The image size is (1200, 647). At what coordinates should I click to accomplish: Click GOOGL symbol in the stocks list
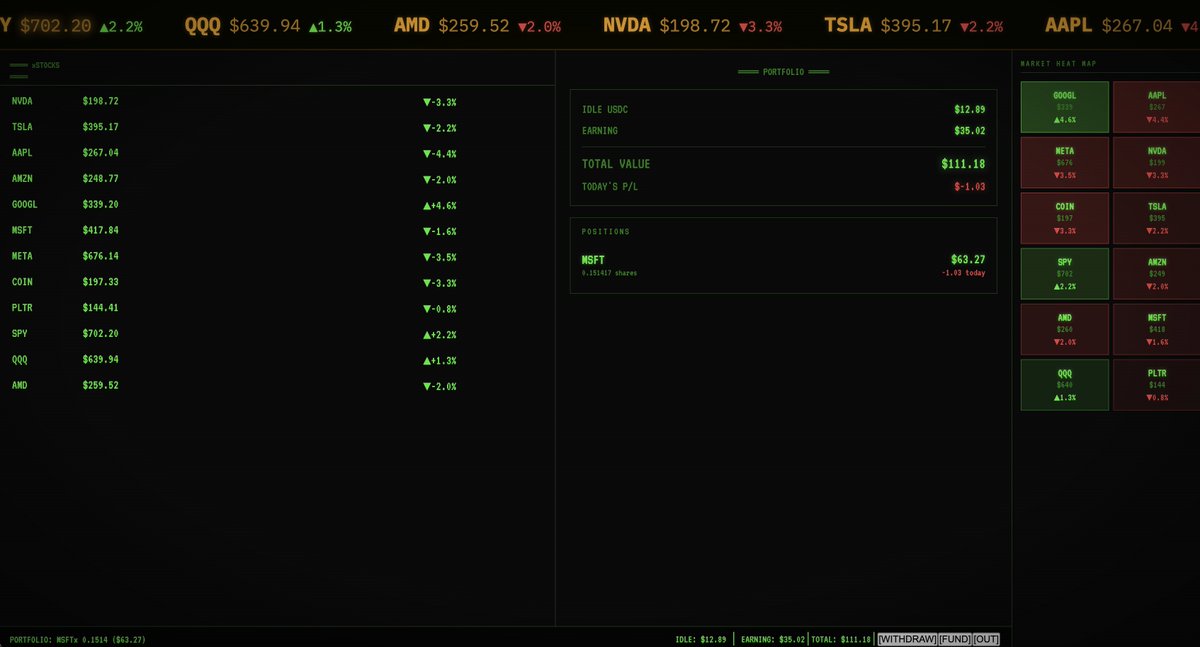point(25,204)
